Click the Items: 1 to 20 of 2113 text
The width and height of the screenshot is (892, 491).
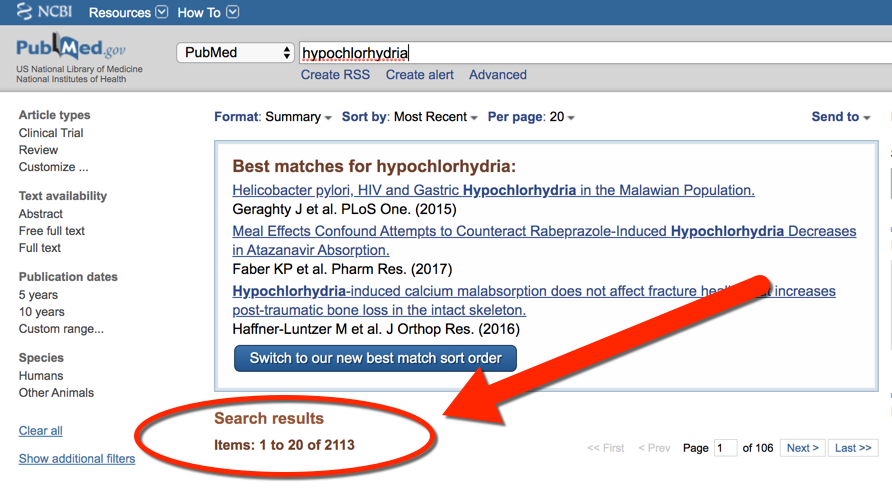284,445
